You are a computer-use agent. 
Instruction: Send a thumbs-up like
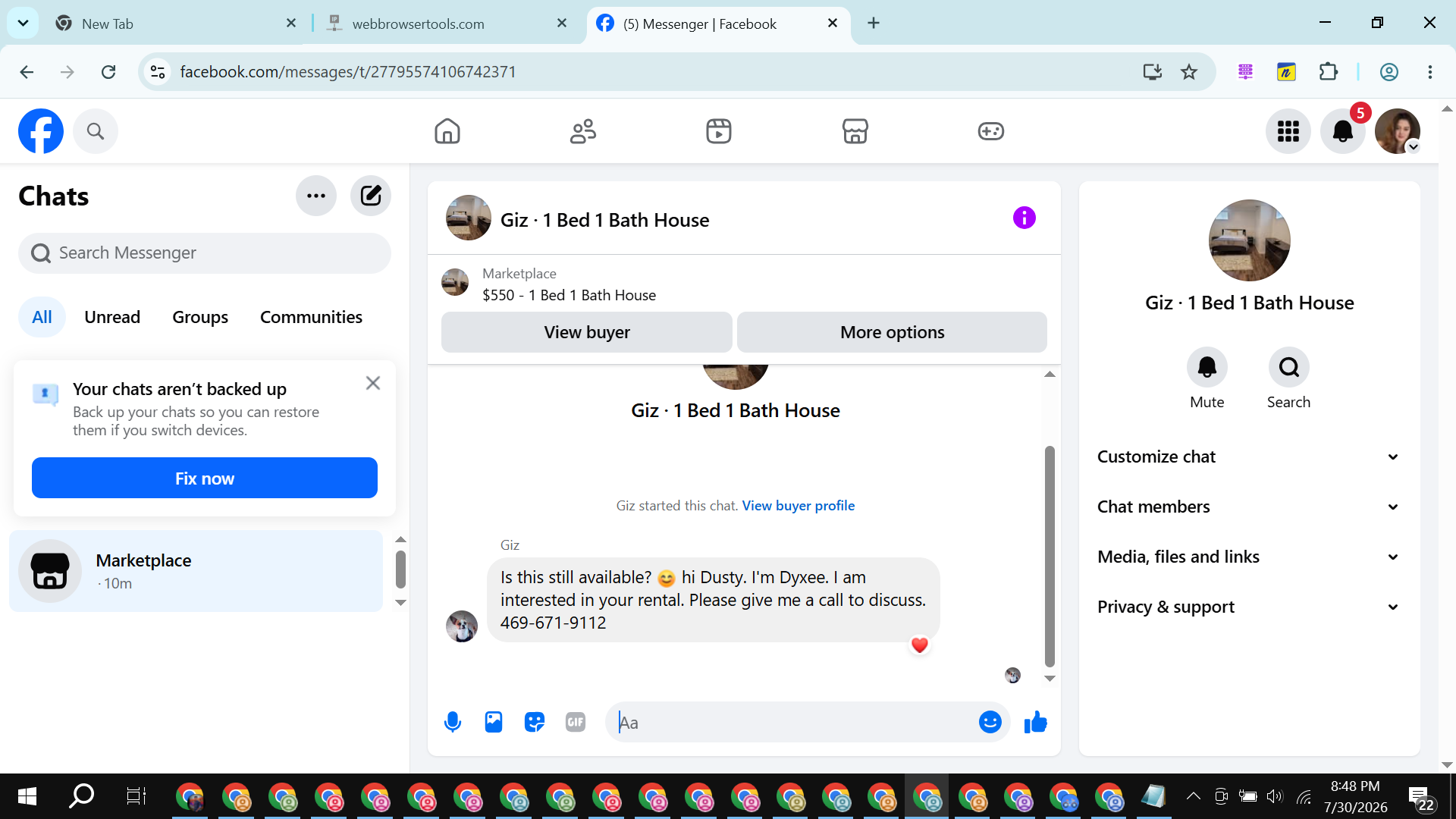click(x=1035, y=723)
